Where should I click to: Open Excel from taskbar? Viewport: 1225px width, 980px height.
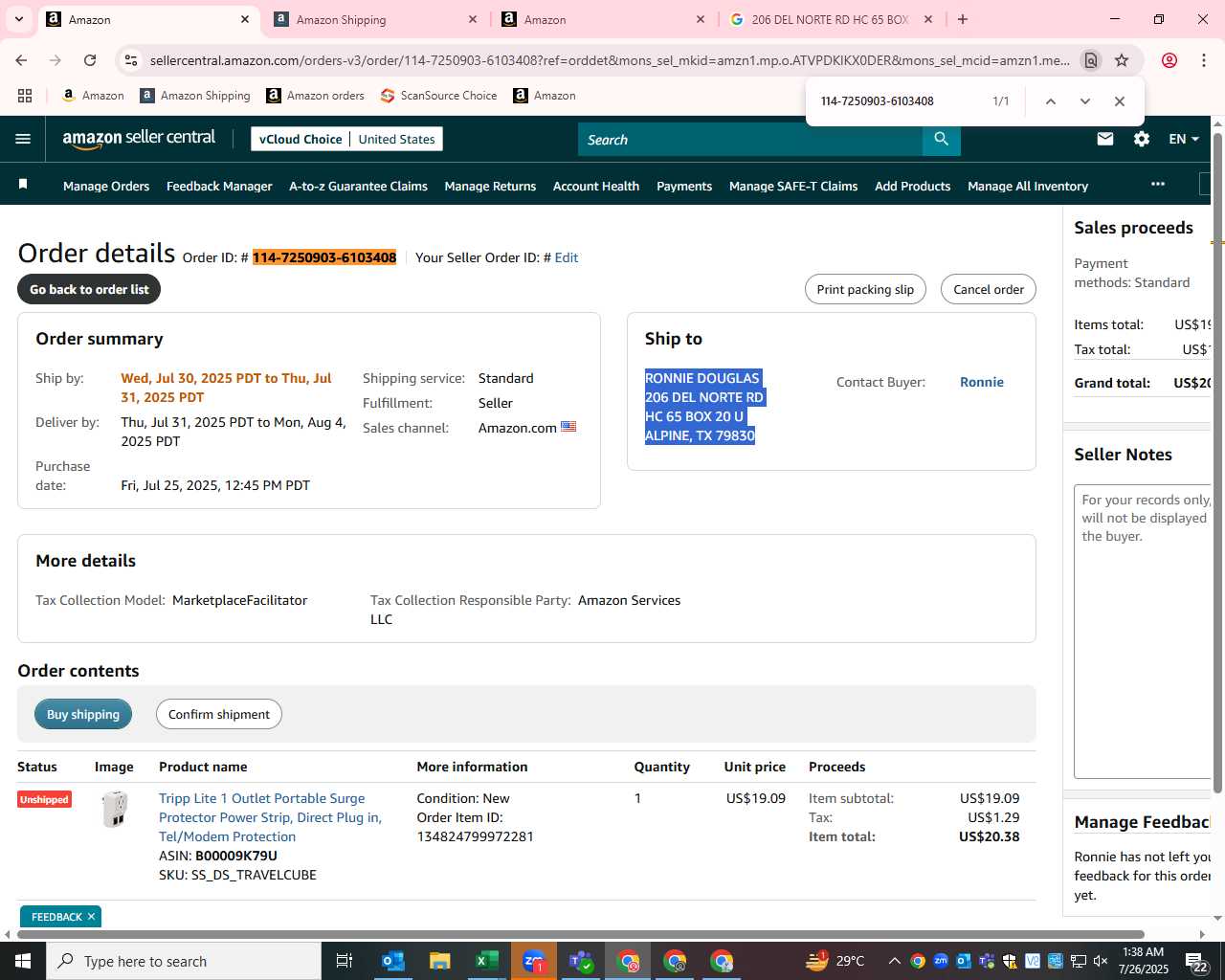(x=487, y=961)
